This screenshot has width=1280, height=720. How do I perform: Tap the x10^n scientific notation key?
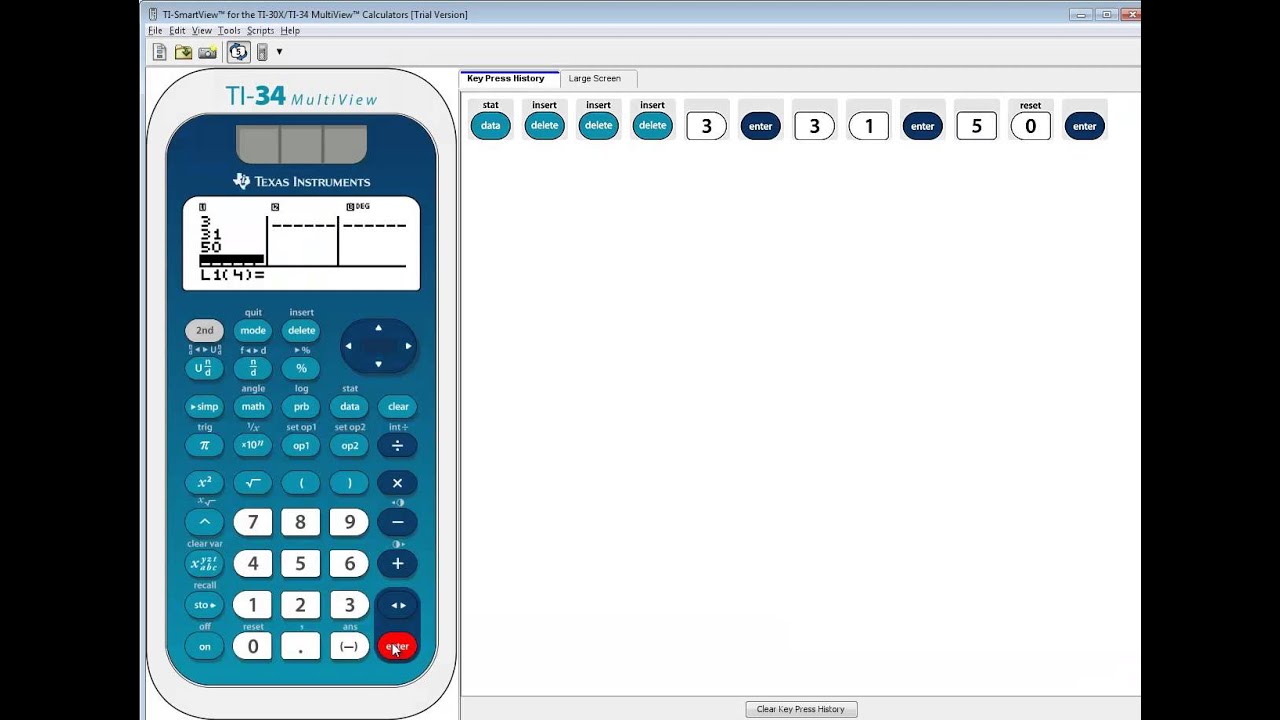[253, 445]
